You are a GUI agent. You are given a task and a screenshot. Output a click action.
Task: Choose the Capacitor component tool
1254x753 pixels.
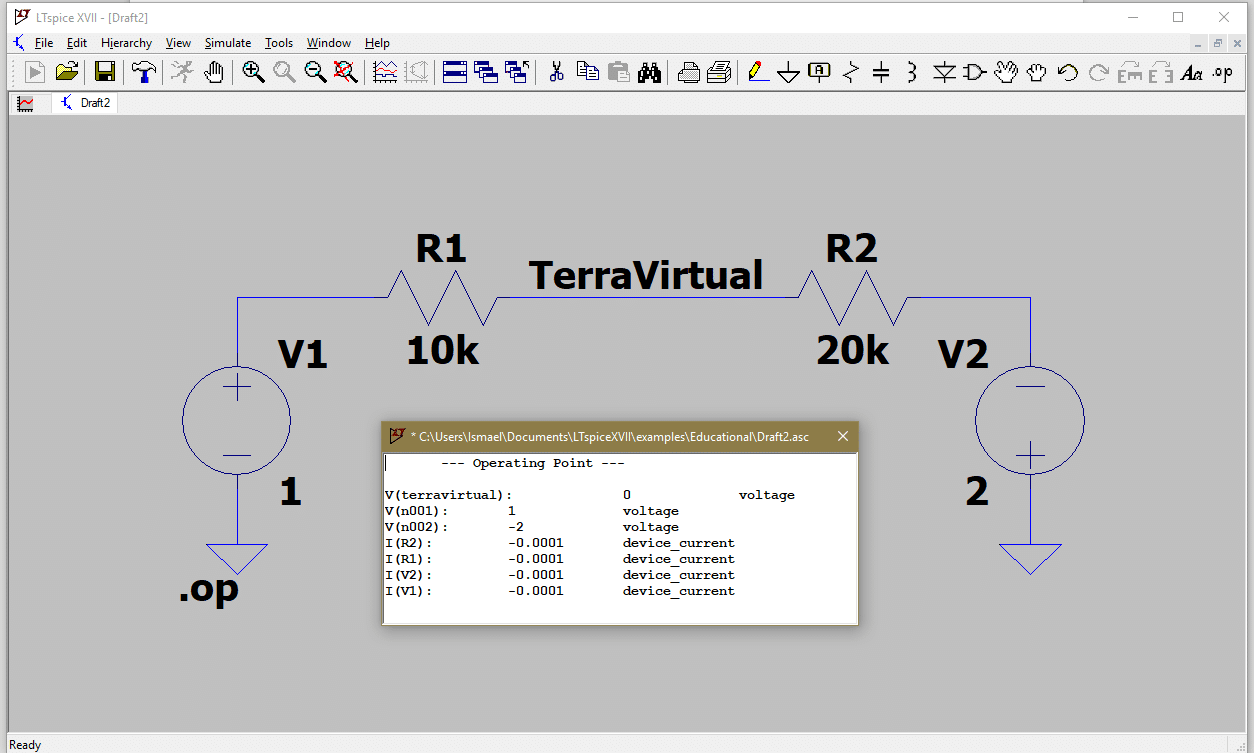(881, 72)
